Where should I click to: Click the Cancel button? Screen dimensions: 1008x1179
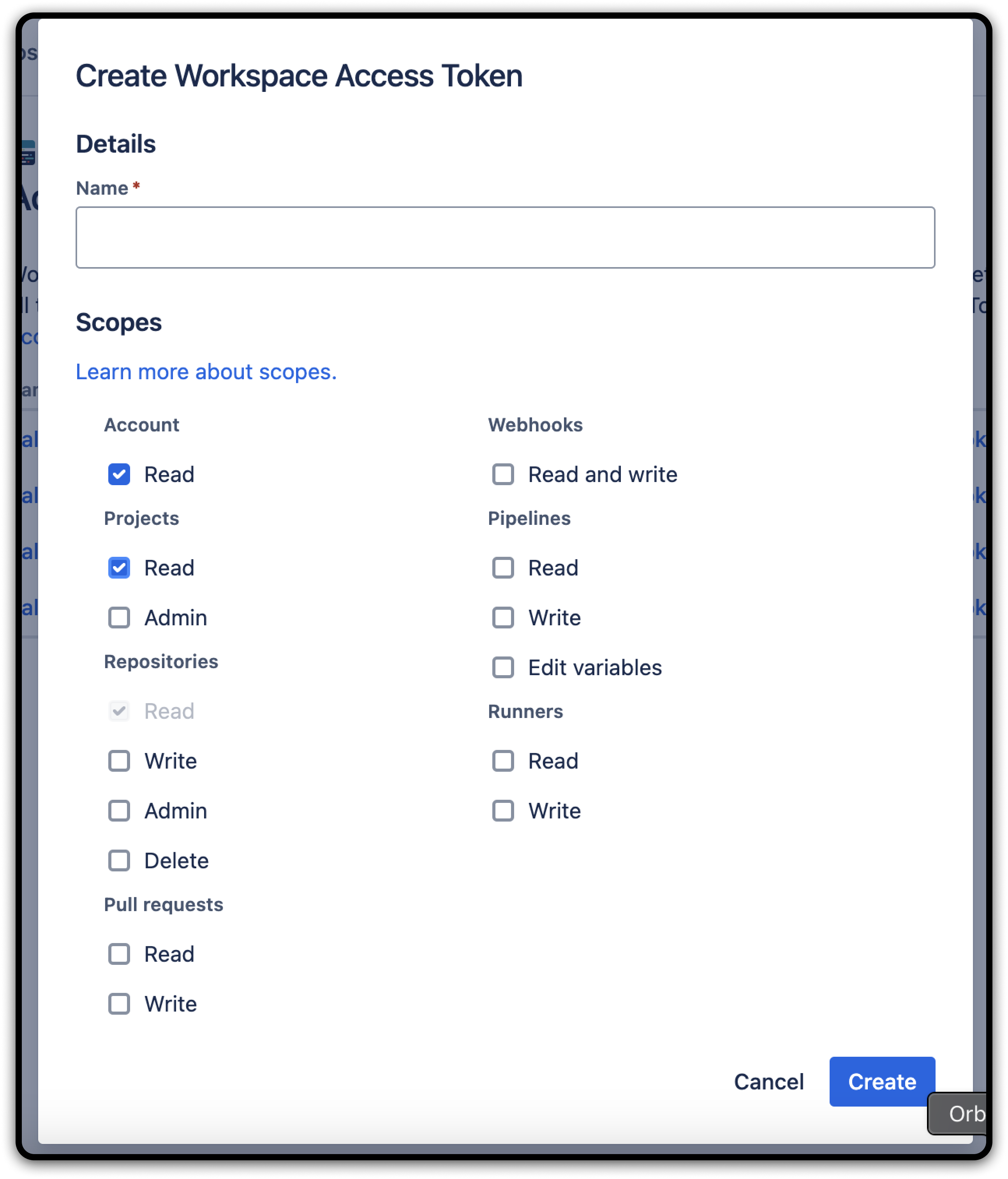pyautogui.click(x=768, y=1082)
